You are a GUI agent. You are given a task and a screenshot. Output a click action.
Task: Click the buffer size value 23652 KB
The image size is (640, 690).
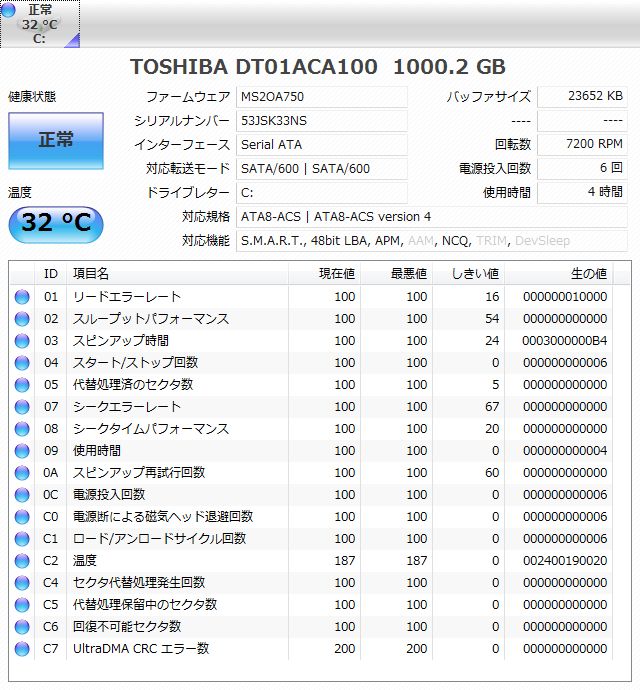[x=582, y=96]
